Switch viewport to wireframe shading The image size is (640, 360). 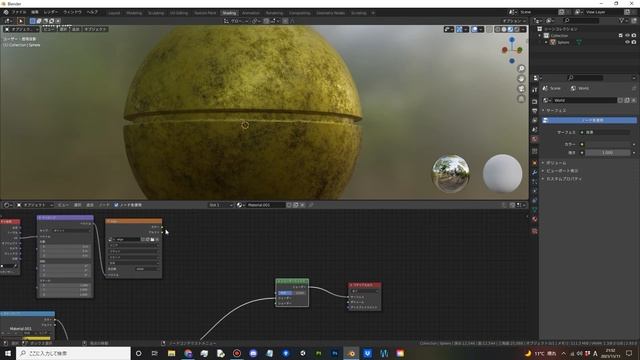pyautogui.click(x=498, y=29)
